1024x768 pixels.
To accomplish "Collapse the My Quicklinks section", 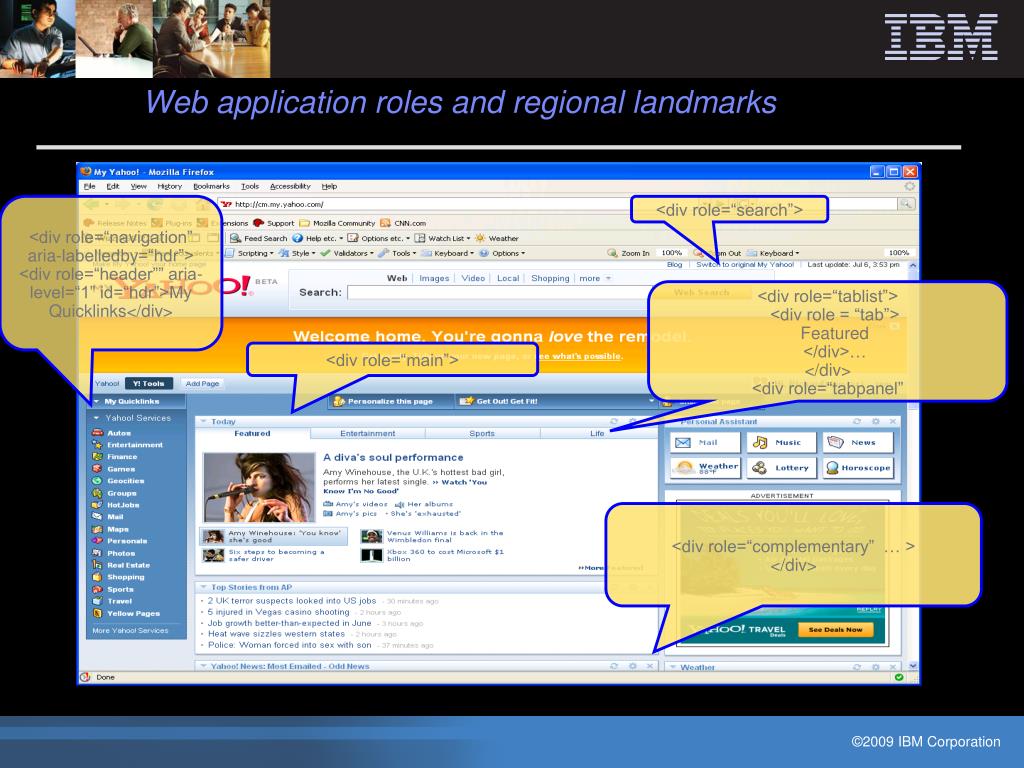I will coord(97,402).
